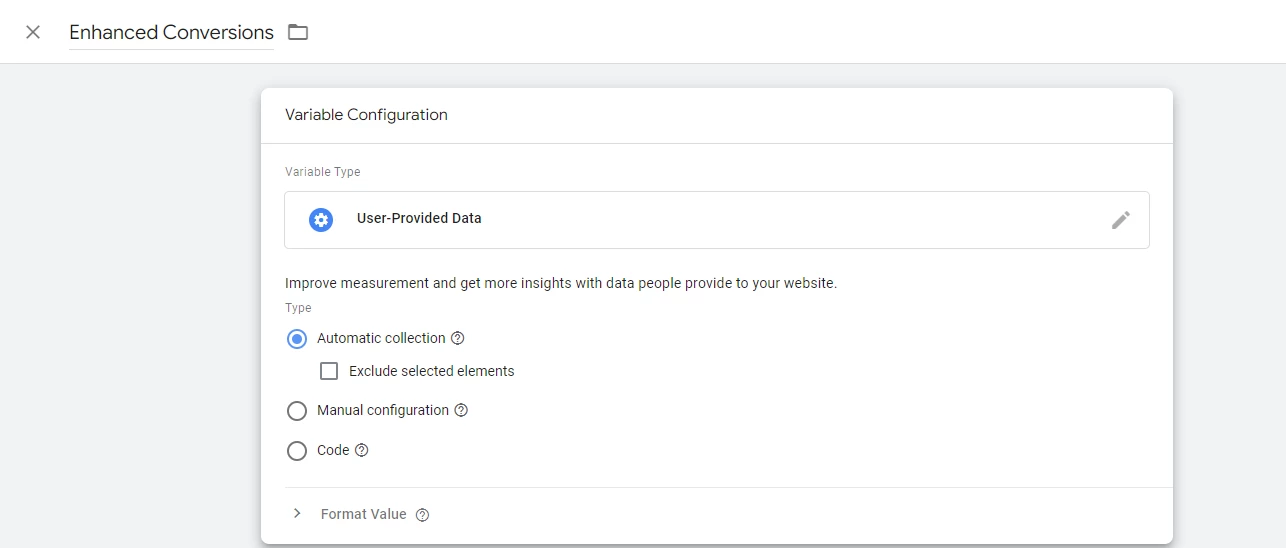Select the Code radio button

pyautogui.click(x=297, y=451)
